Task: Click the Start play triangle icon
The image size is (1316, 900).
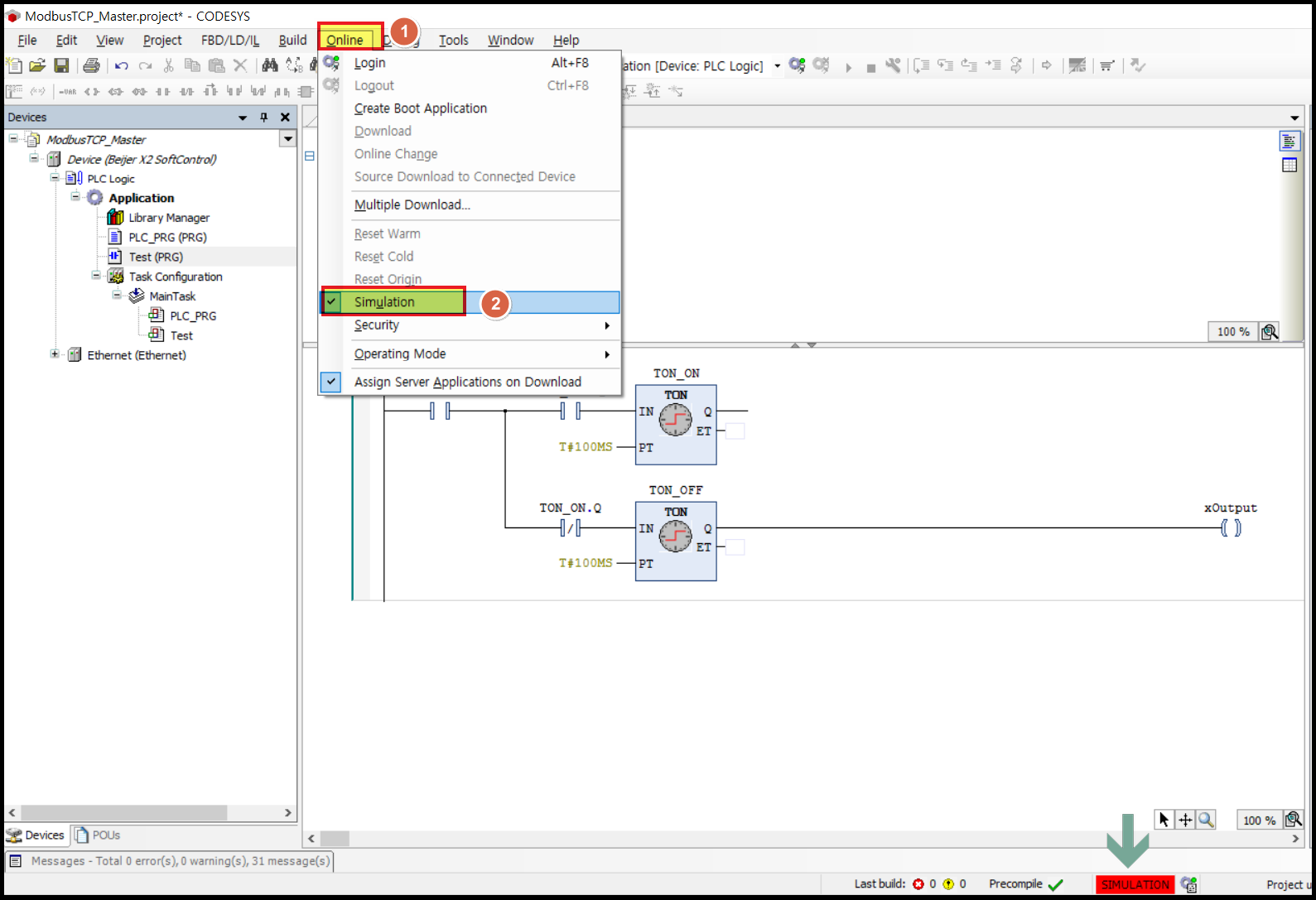Action: [x=848, y=67]
